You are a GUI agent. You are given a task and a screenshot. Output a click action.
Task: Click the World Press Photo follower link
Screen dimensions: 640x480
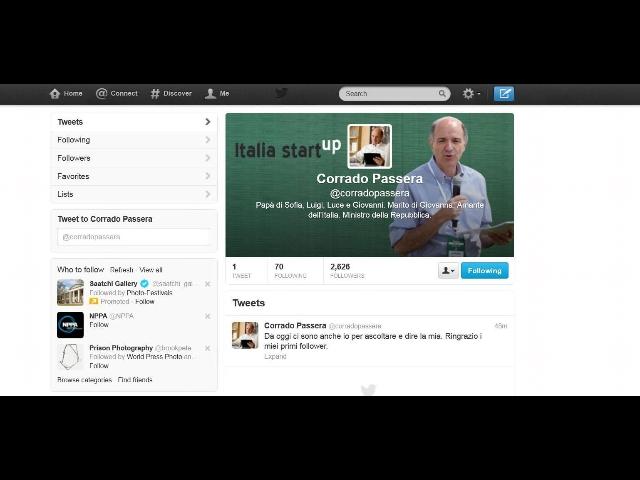[154, 357]
